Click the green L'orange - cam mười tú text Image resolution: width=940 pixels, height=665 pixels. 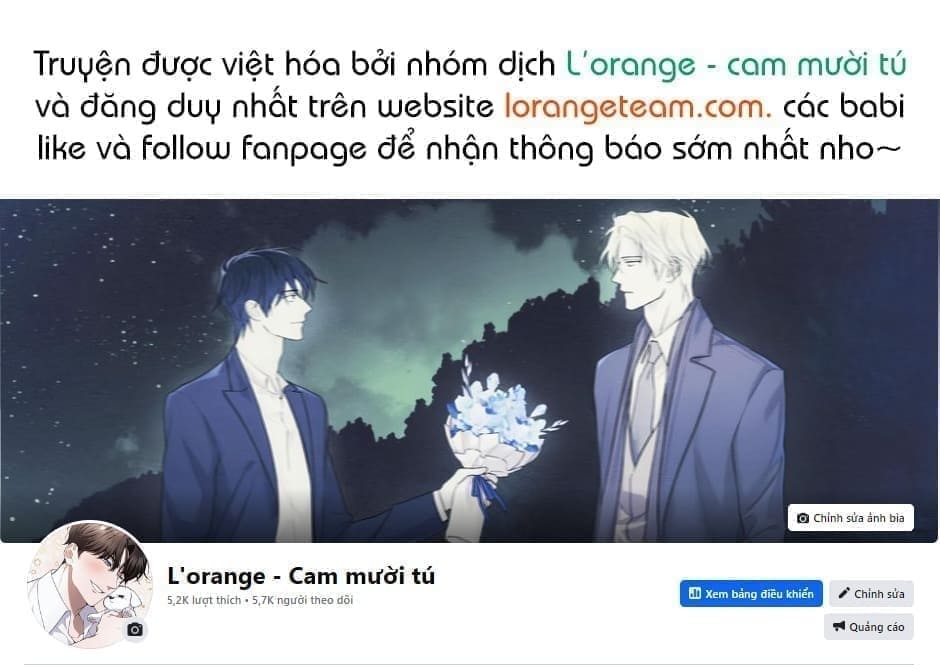click(736, 65)
